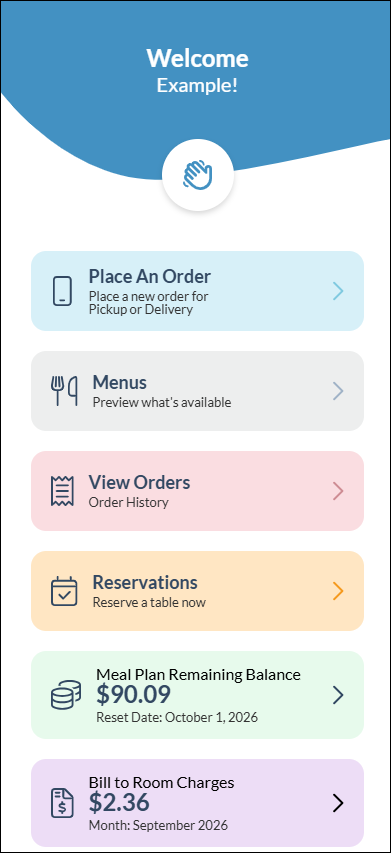Click the $90.09 meal plan balance
This screenshot has height=853, width=391.
coord(133,694)
